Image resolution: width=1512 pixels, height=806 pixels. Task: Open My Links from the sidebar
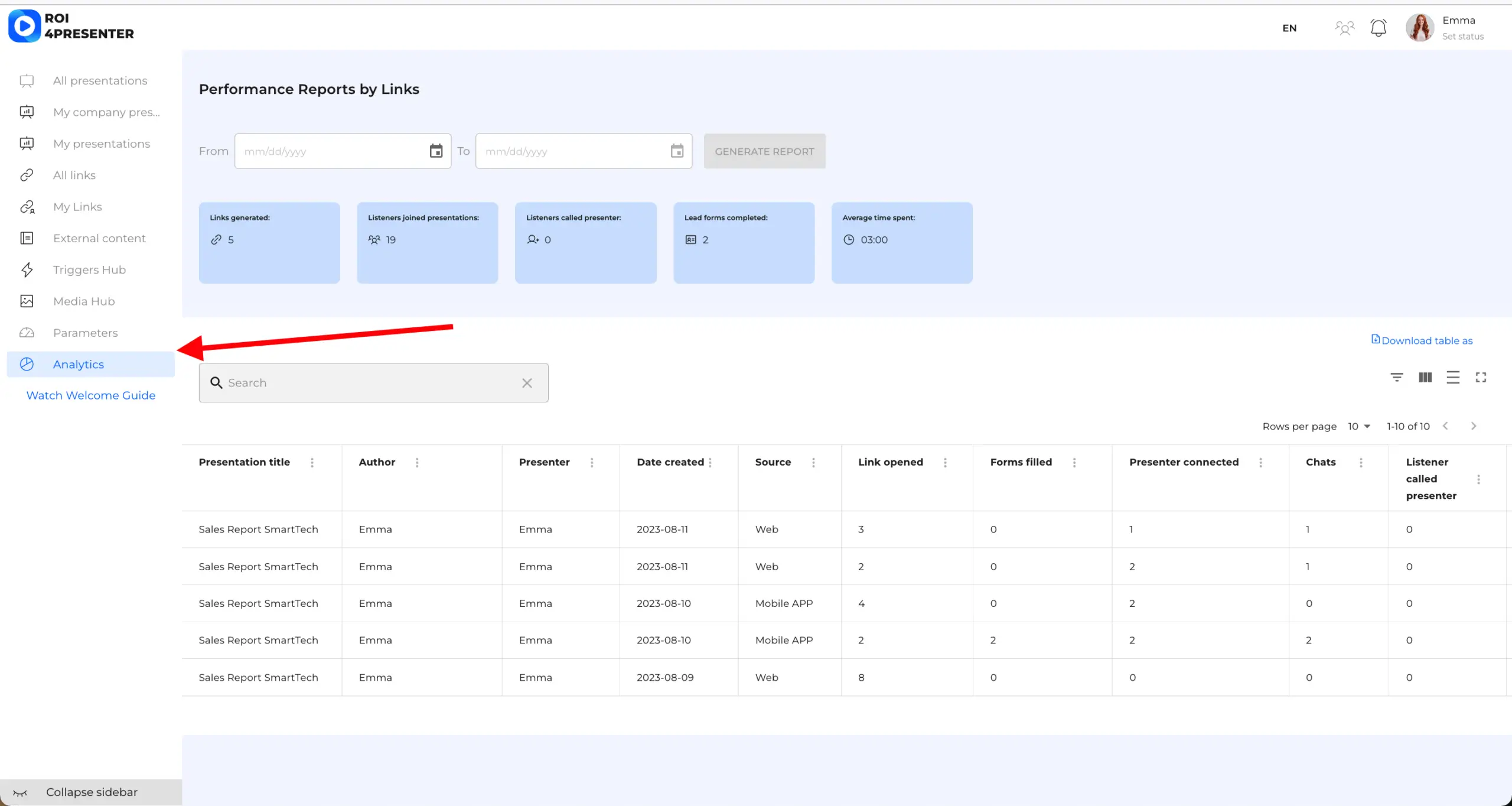(x=77, y=206)
